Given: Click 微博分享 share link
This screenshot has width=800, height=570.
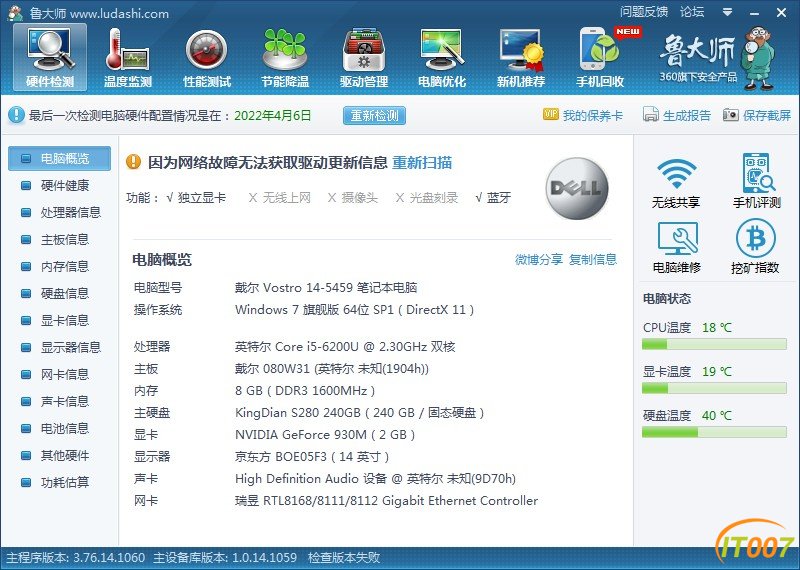Looking at the screenshot, I should click(539, 259).
